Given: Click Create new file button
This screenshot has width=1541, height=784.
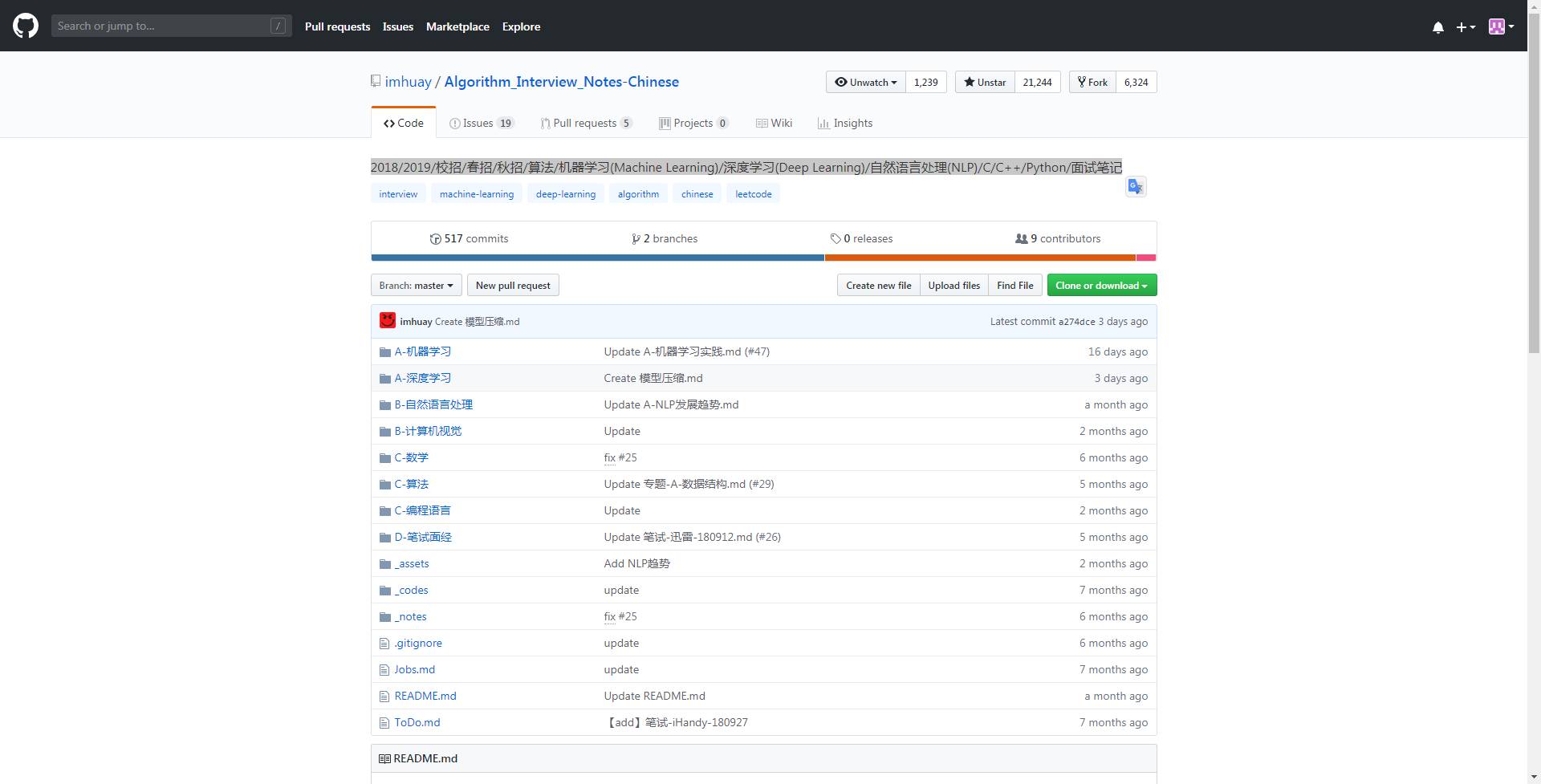Looking at the screenshot, I should [x=879, y=286].
